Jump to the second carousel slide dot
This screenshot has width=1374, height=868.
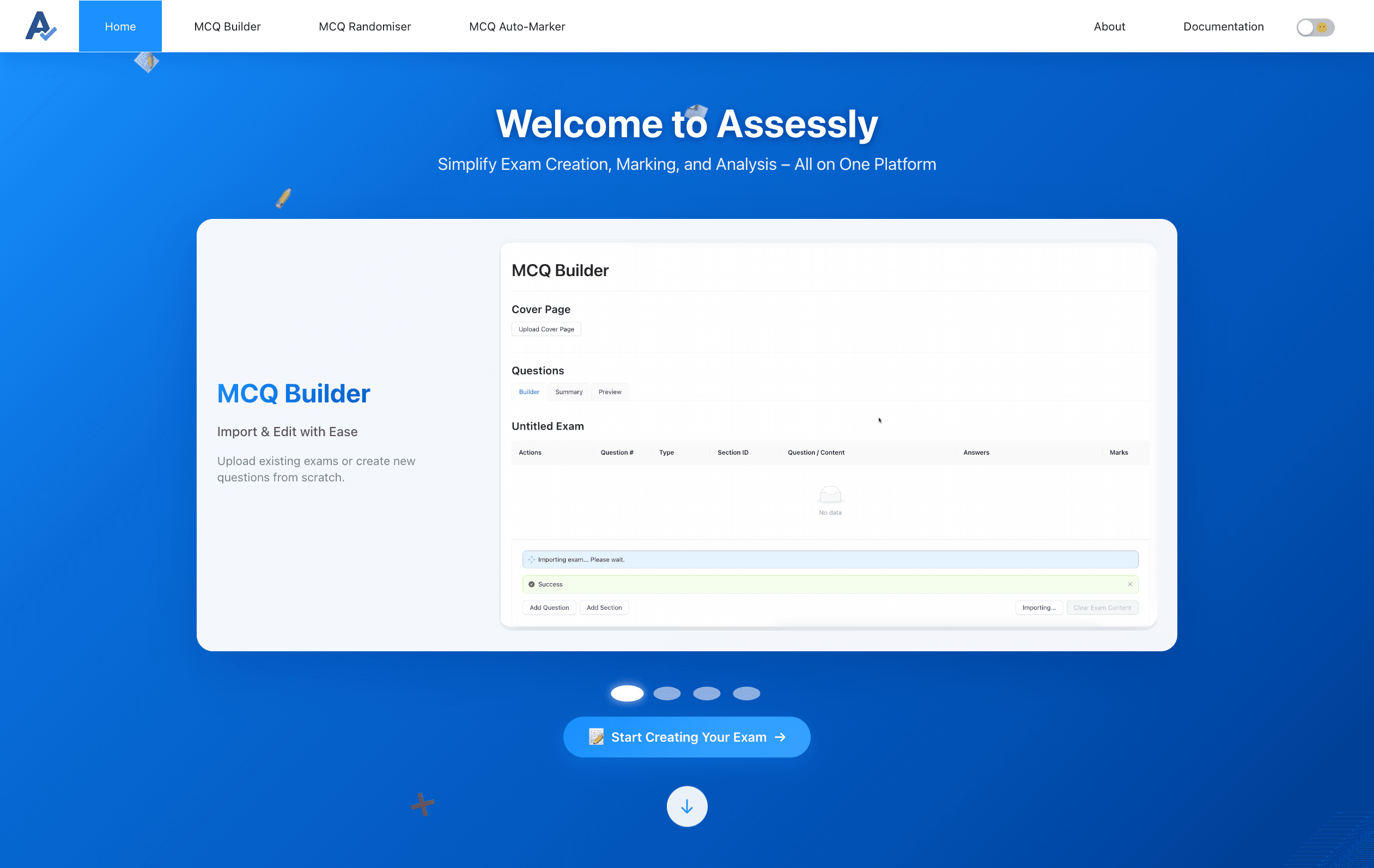[x=666, y=693]
